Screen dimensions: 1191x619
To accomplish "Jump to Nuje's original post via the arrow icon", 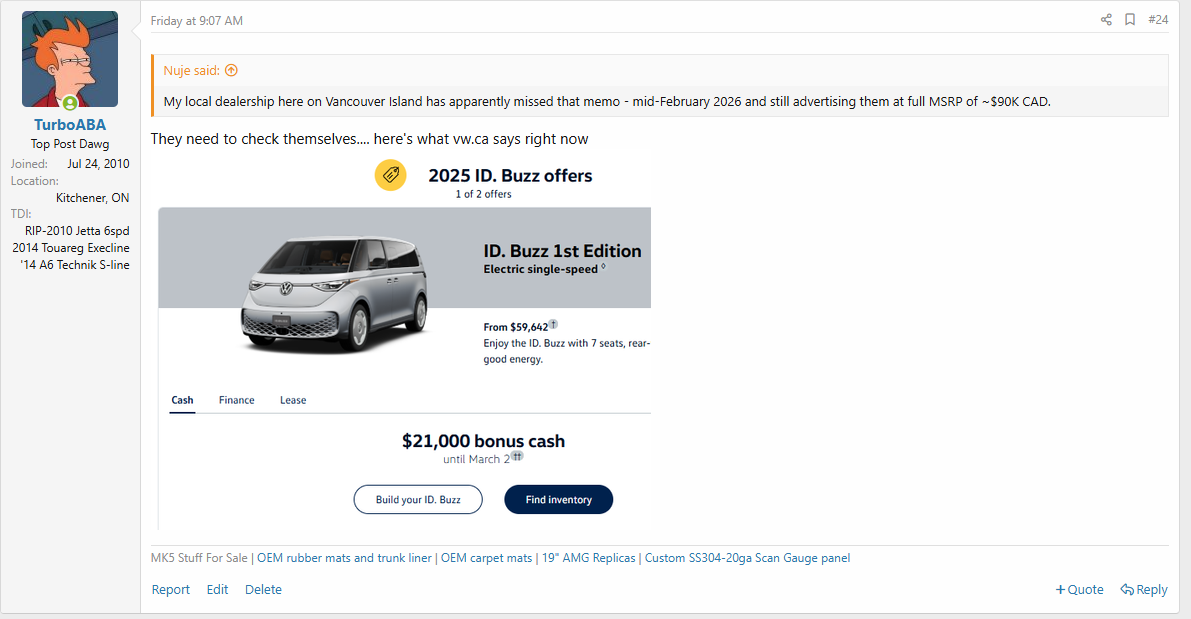I will [x=232, y=70].
